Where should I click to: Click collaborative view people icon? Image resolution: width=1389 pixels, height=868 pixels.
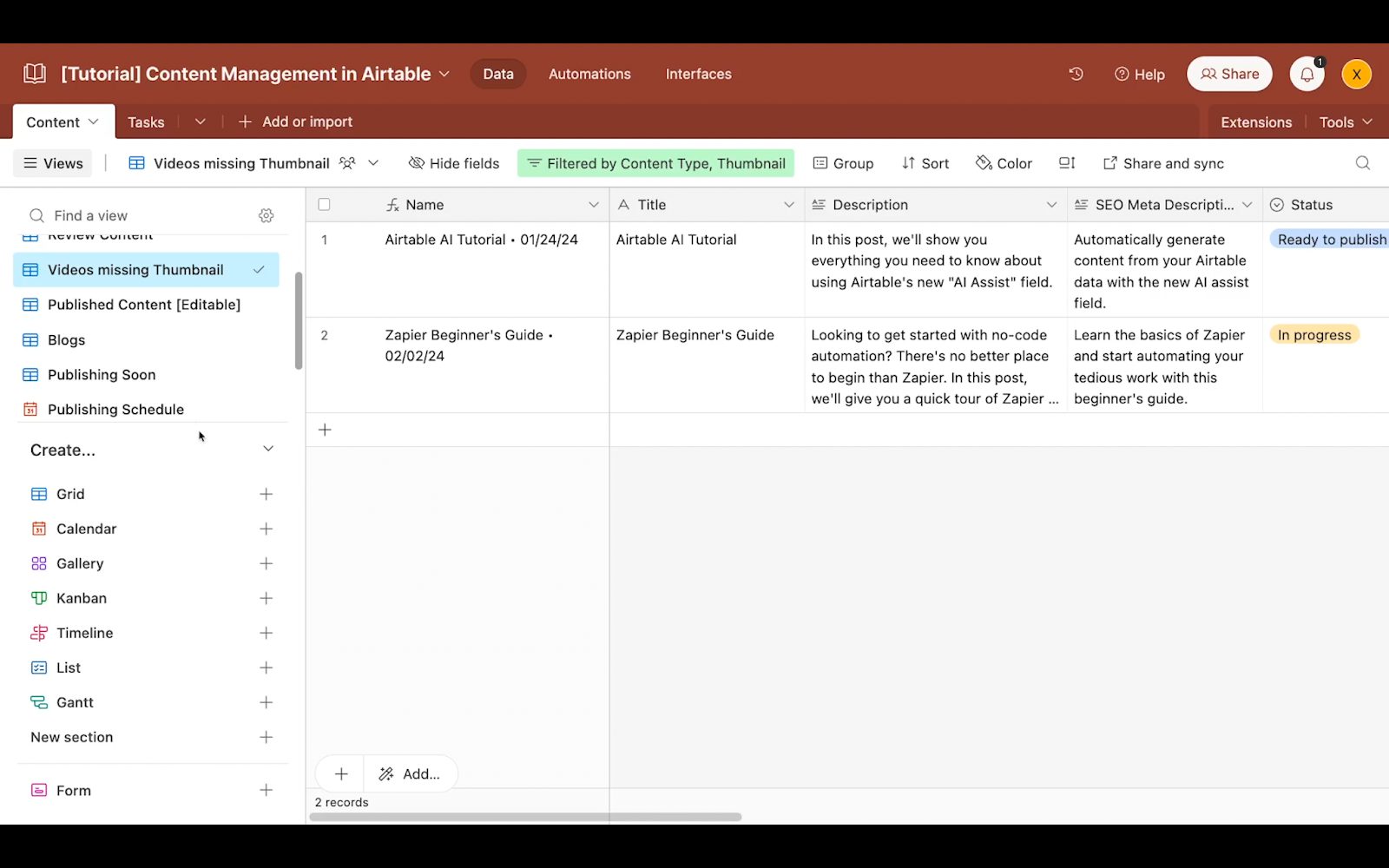click(x=347, y=163)
